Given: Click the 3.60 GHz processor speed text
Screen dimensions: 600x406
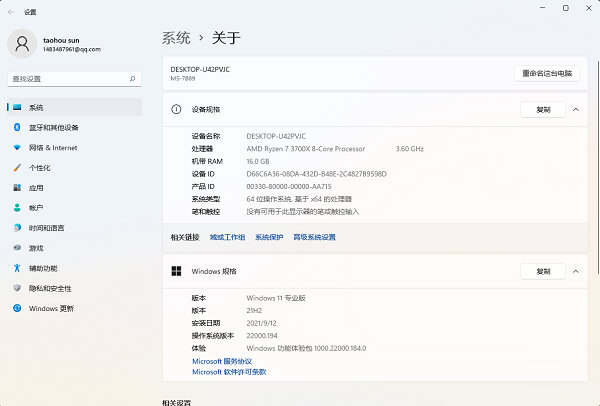Looking at the screenshot, I should click(x=409, y=149).
